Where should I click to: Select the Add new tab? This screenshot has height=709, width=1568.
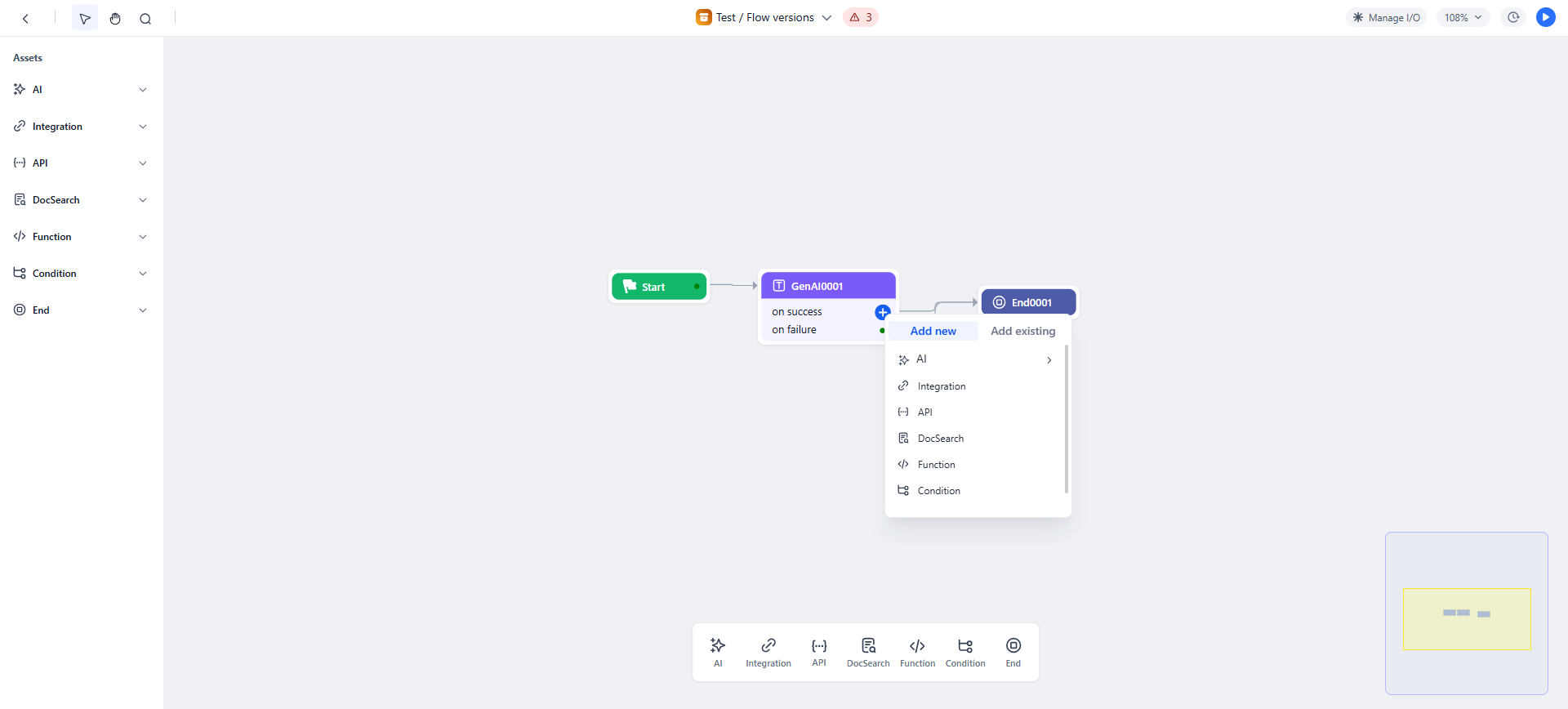[933, 331]
